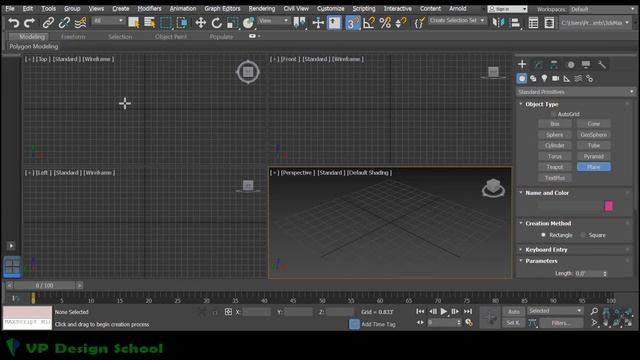Create a Teapot primitive
The width and height of the screenshot is (640, 360).
coord(555,167)
